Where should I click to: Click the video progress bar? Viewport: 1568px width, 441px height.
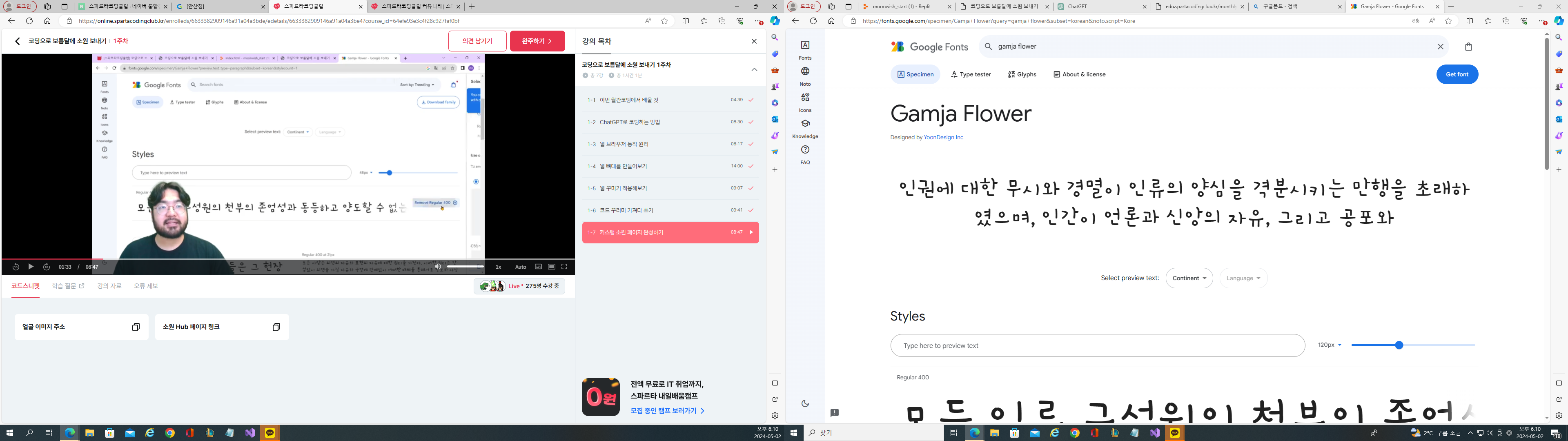coord(288,259)
